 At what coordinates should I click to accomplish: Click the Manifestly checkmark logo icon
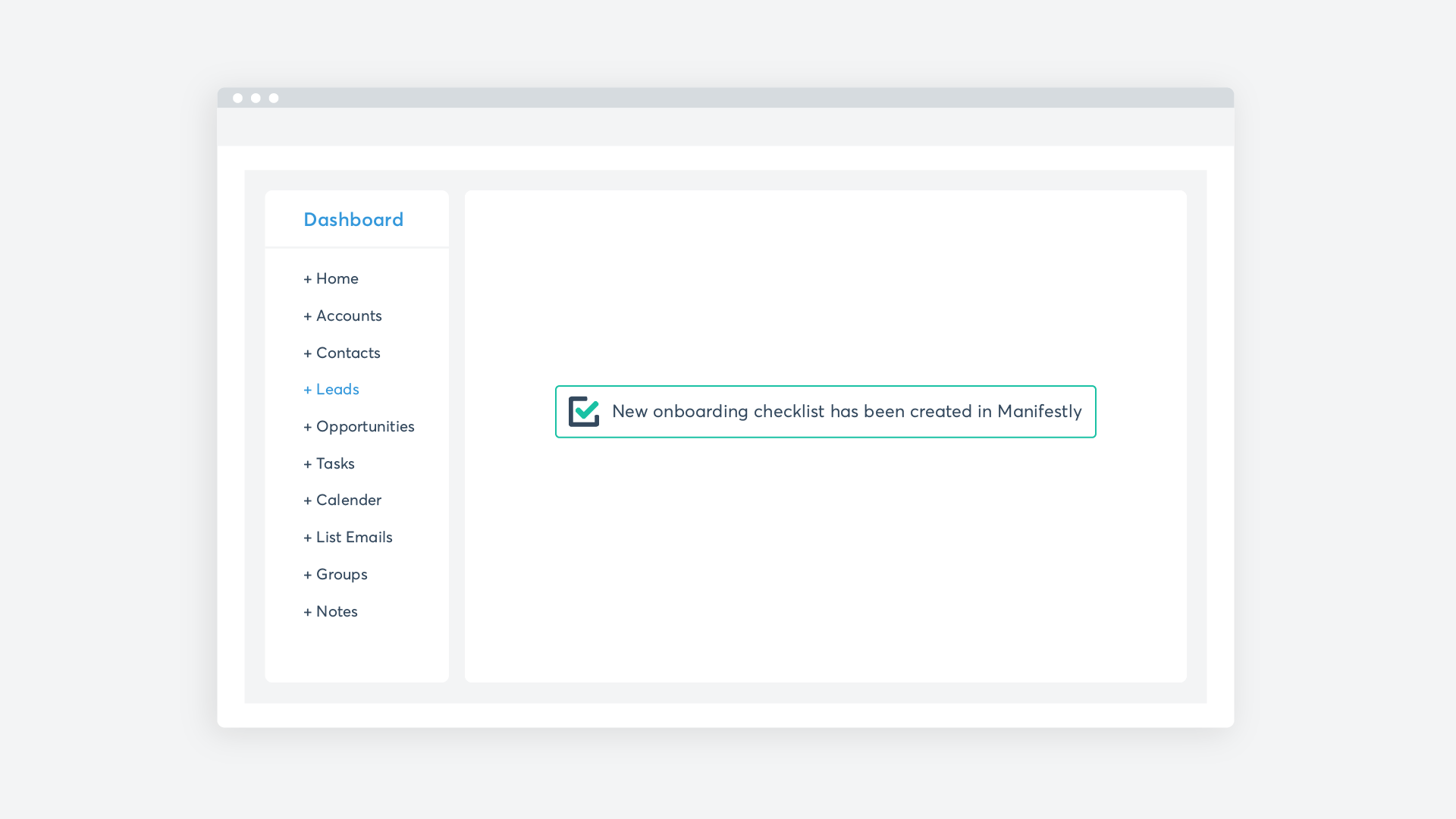pos(584,411)
